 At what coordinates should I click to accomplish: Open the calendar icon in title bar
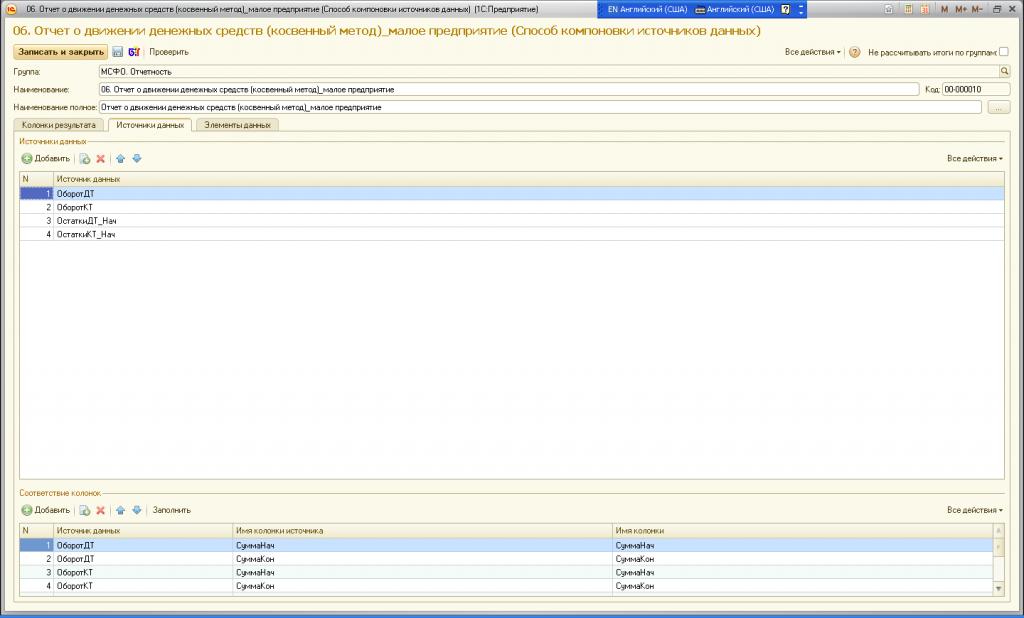pos(925,9)
